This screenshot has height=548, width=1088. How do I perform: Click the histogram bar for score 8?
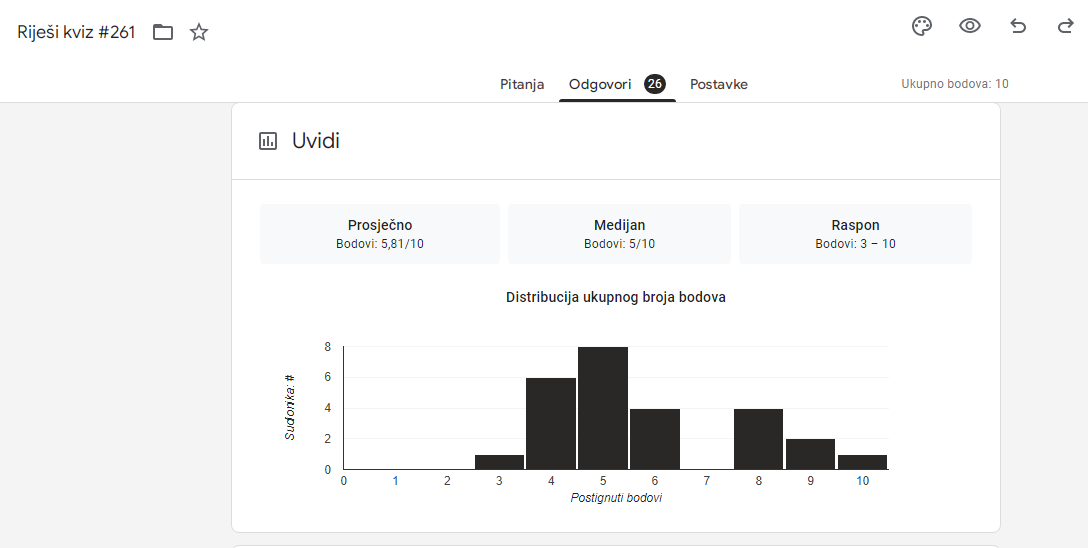click(x=758, y=439)
